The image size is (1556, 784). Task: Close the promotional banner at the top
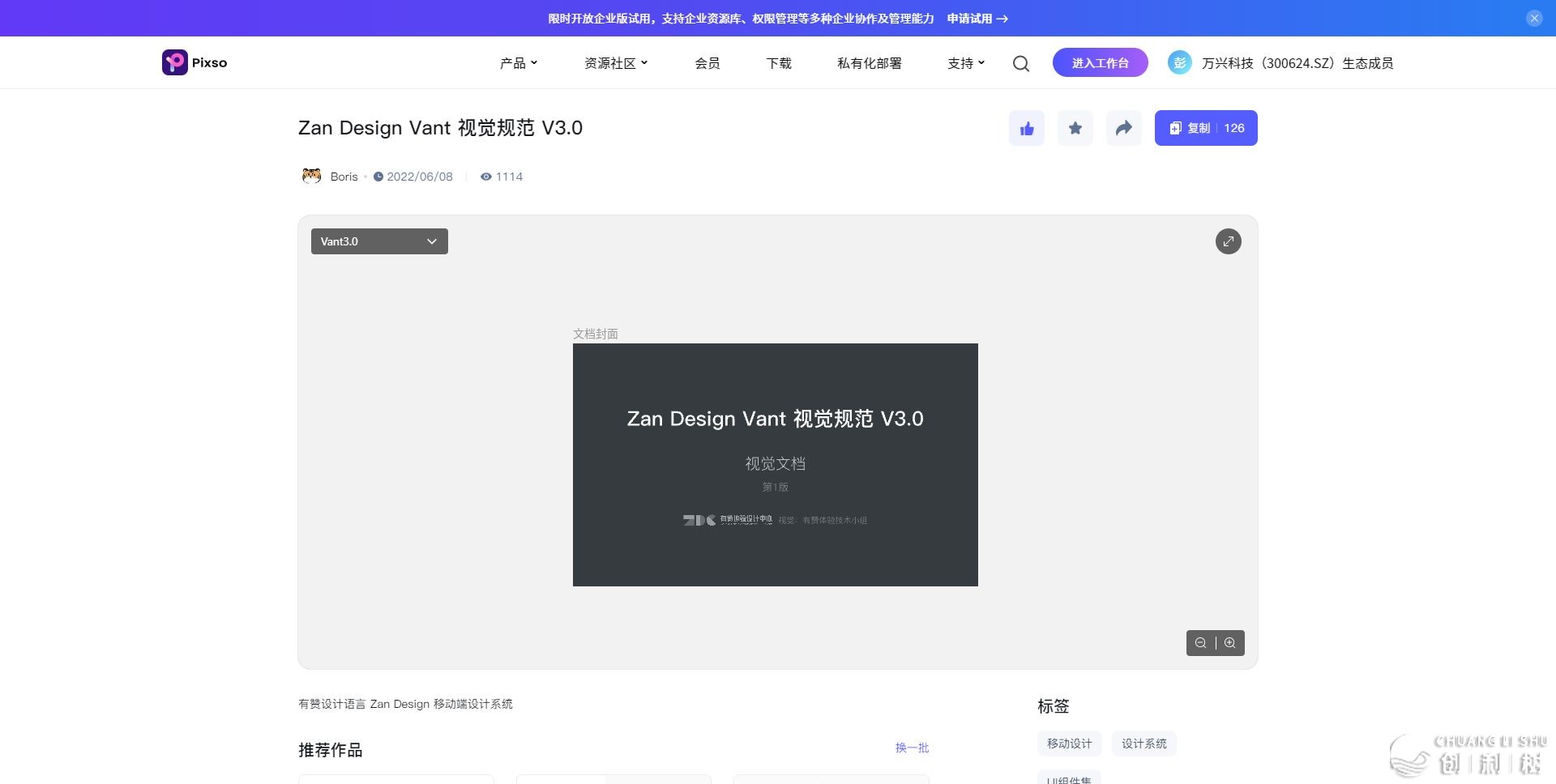[1533, 18]
